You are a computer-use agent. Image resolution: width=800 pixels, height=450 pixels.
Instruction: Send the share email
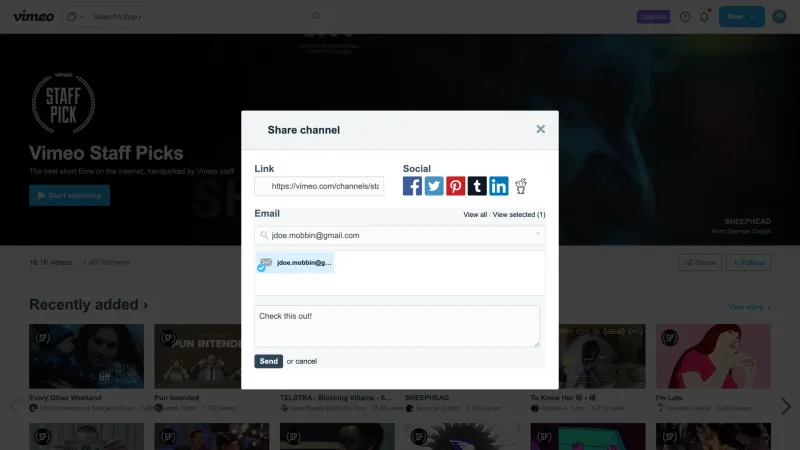[268, 361]
